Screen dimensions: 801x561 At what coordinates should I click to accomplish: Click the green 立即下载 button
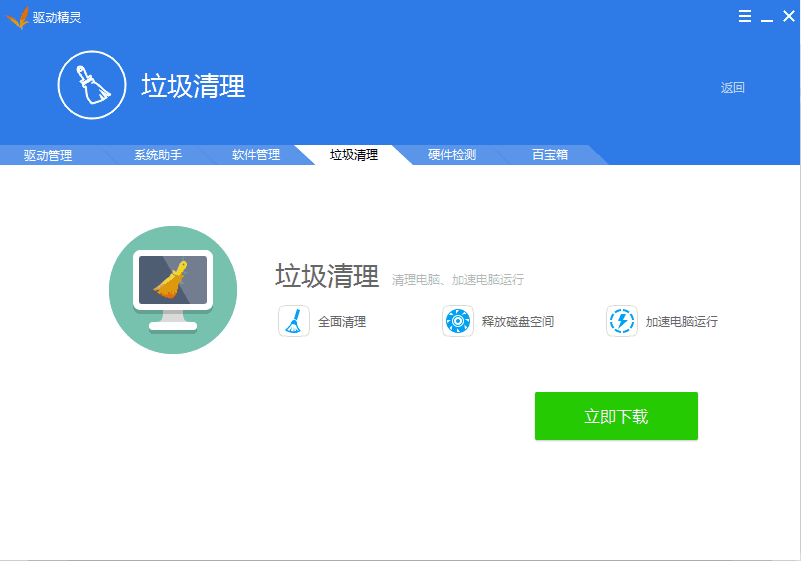click(x=616, y=416)
